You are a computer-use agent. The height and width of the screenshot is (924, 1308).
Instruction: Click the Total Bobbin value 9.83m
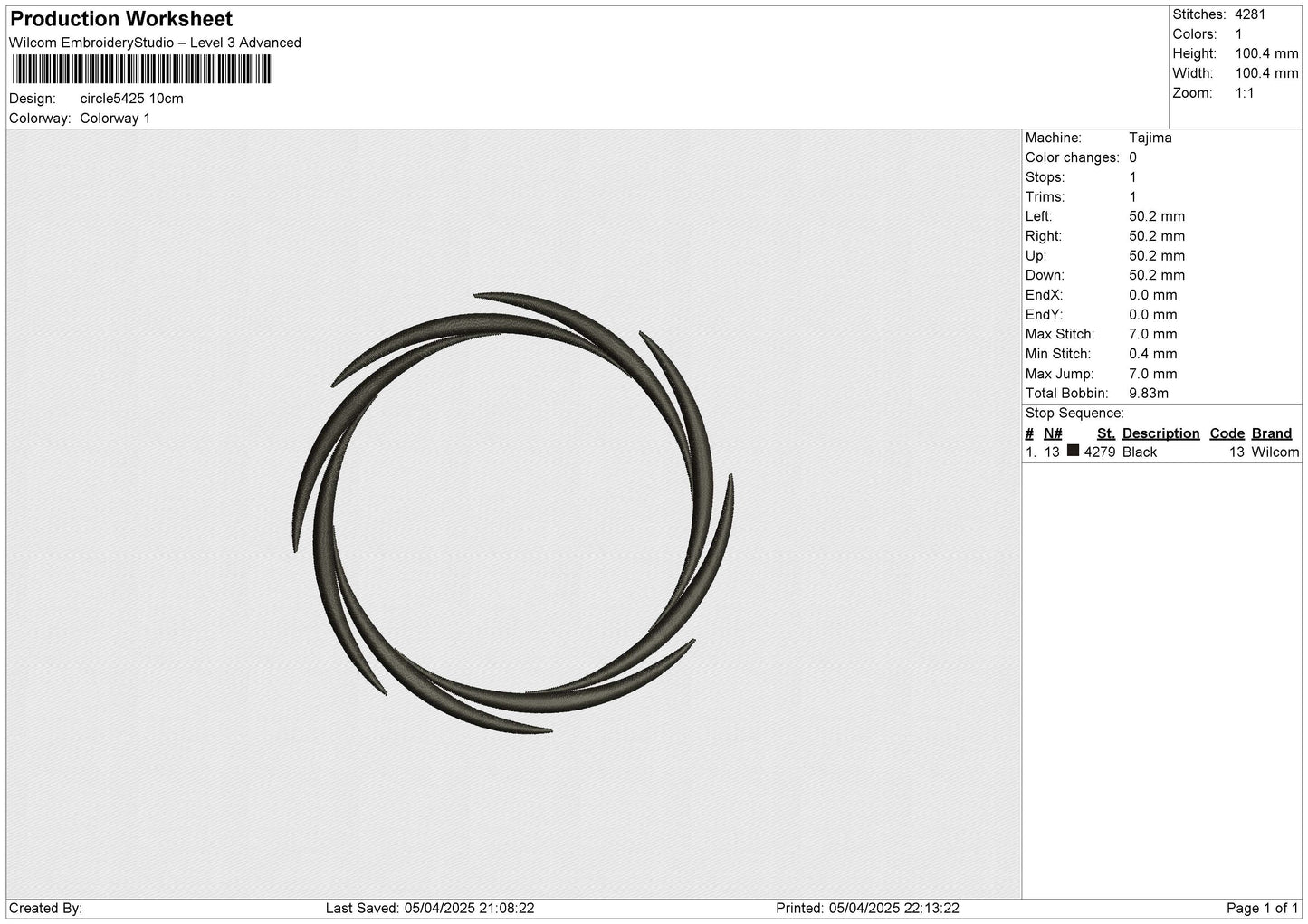coord(1149,394)
